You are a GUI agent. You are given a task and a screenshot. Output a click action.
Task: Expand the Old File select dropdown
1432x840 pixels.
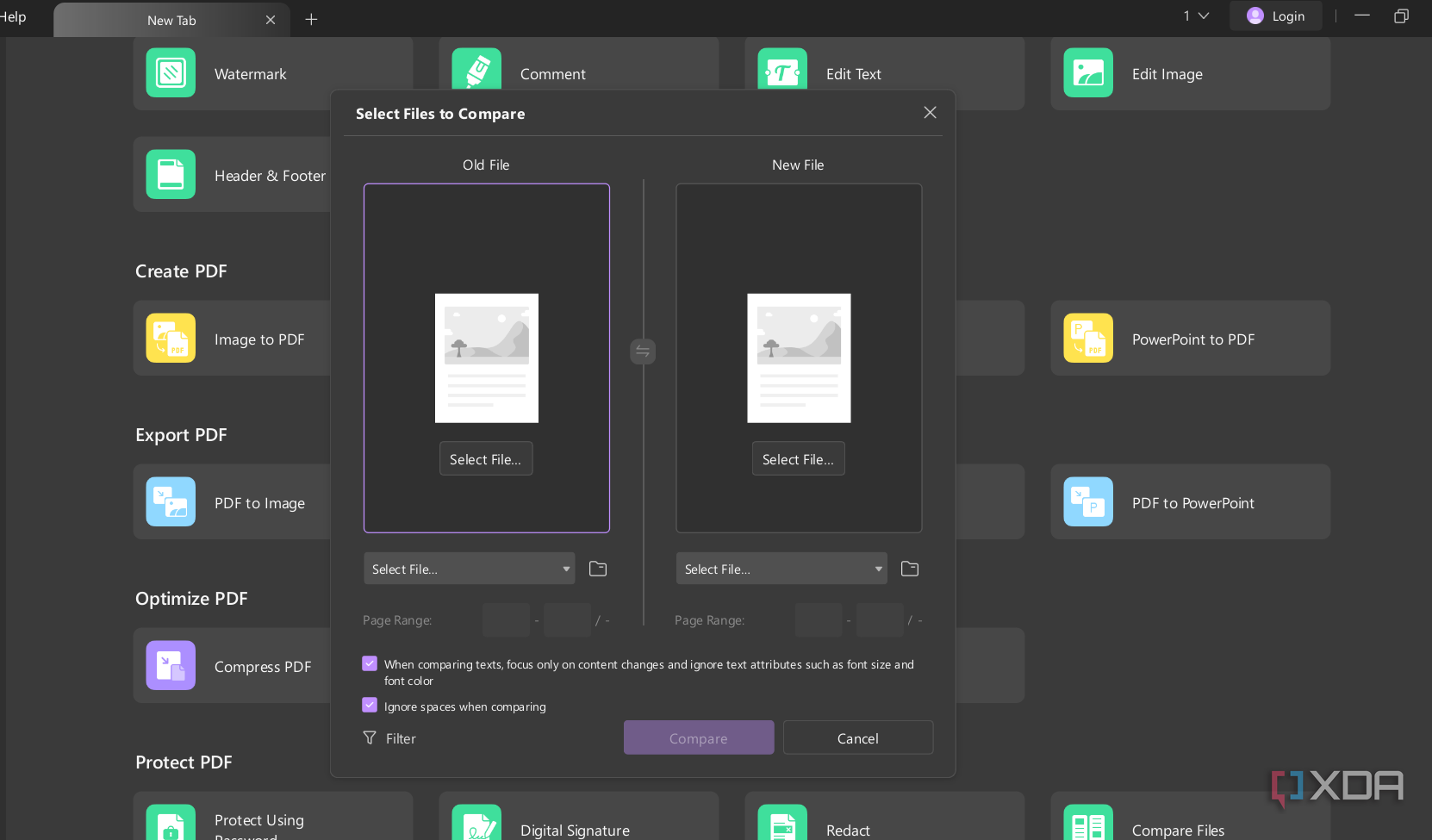coord(470,569)
